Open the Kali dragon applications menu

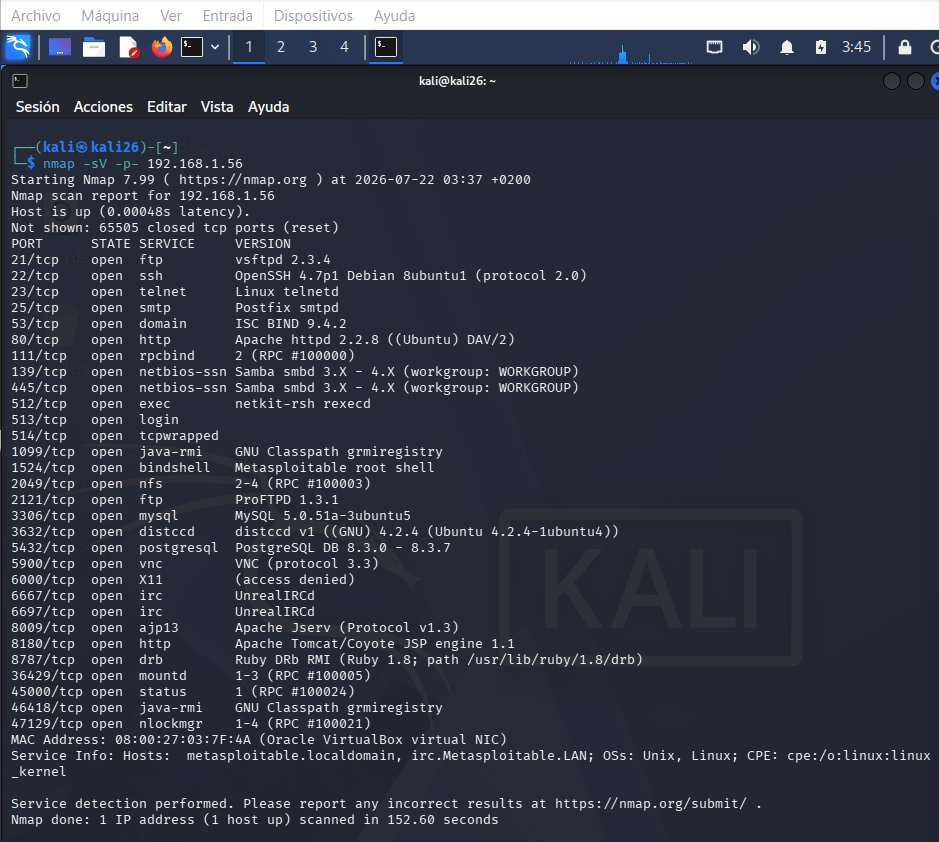(x=17, y=47)
